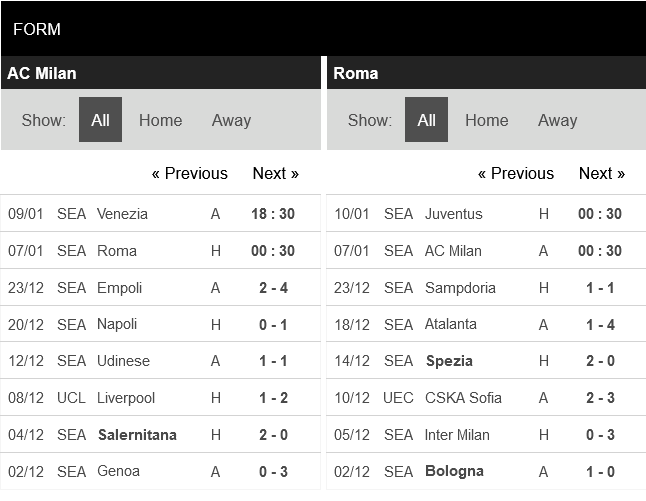Go to next AC Milan results page
Screen dimensions: 646x501
point(275,173)
